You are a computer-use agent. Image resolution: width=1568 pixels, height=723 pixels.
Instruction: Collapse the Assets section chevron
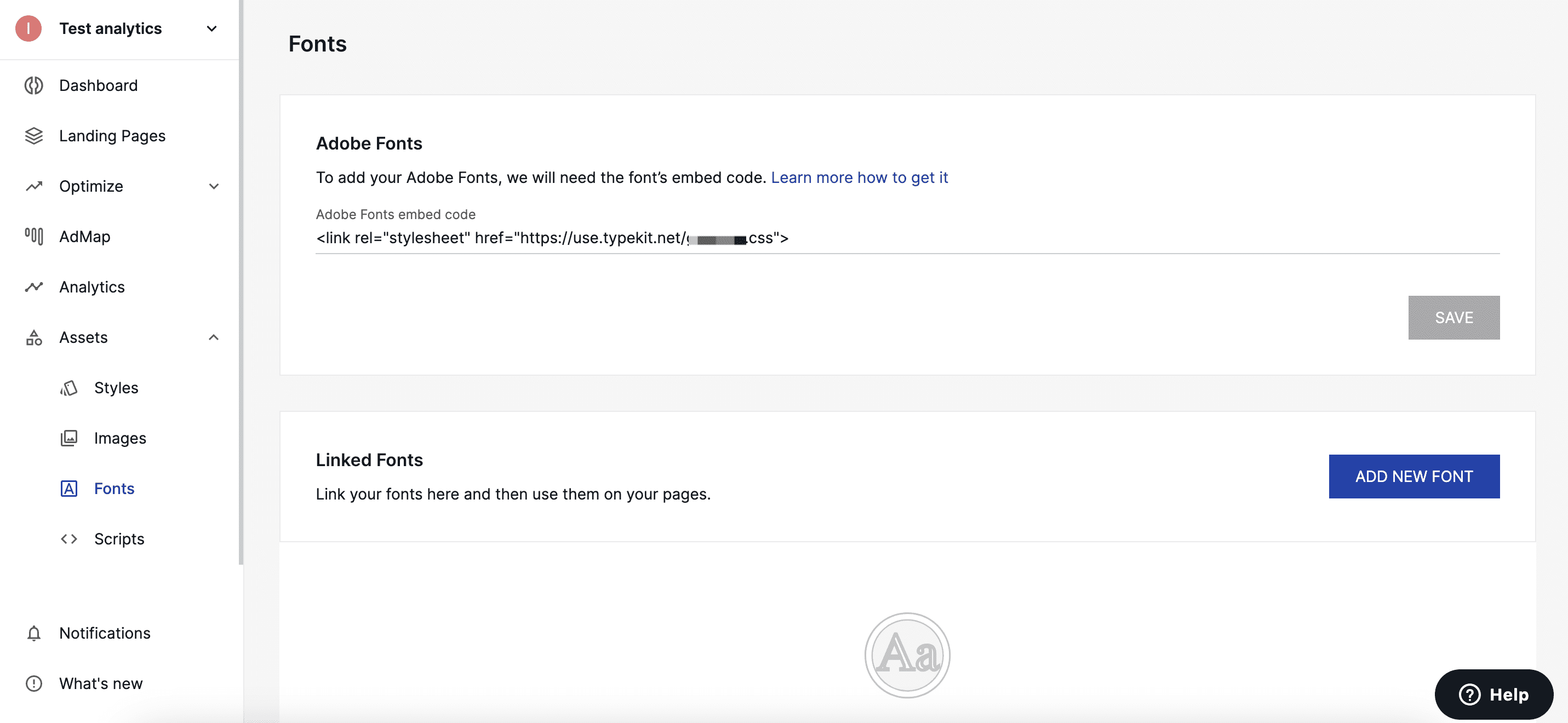[x=214, y=337]
